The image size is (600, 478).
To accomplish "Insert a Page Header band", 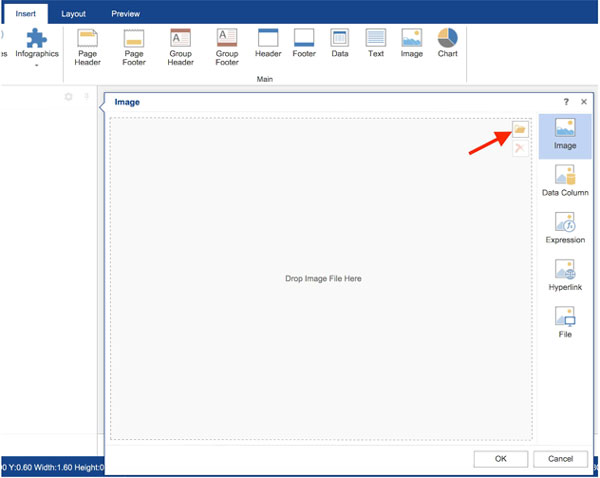I will (x=87, y=47).
